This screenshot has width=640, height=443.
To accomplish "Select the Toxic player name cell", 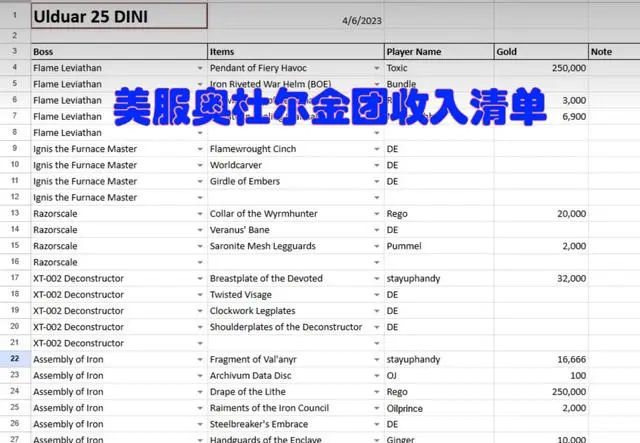I will [x=439, y=68].
